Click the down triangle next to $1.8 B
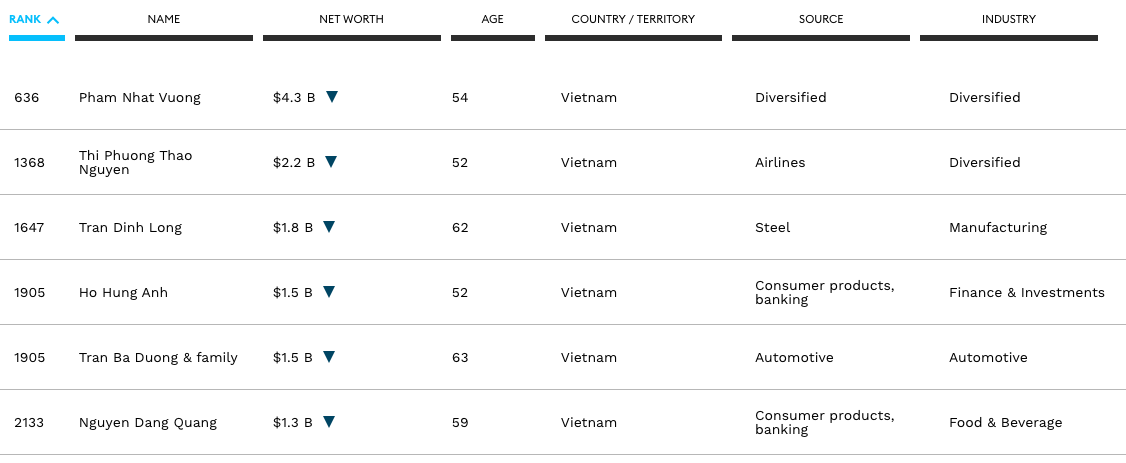 point(329,227)
